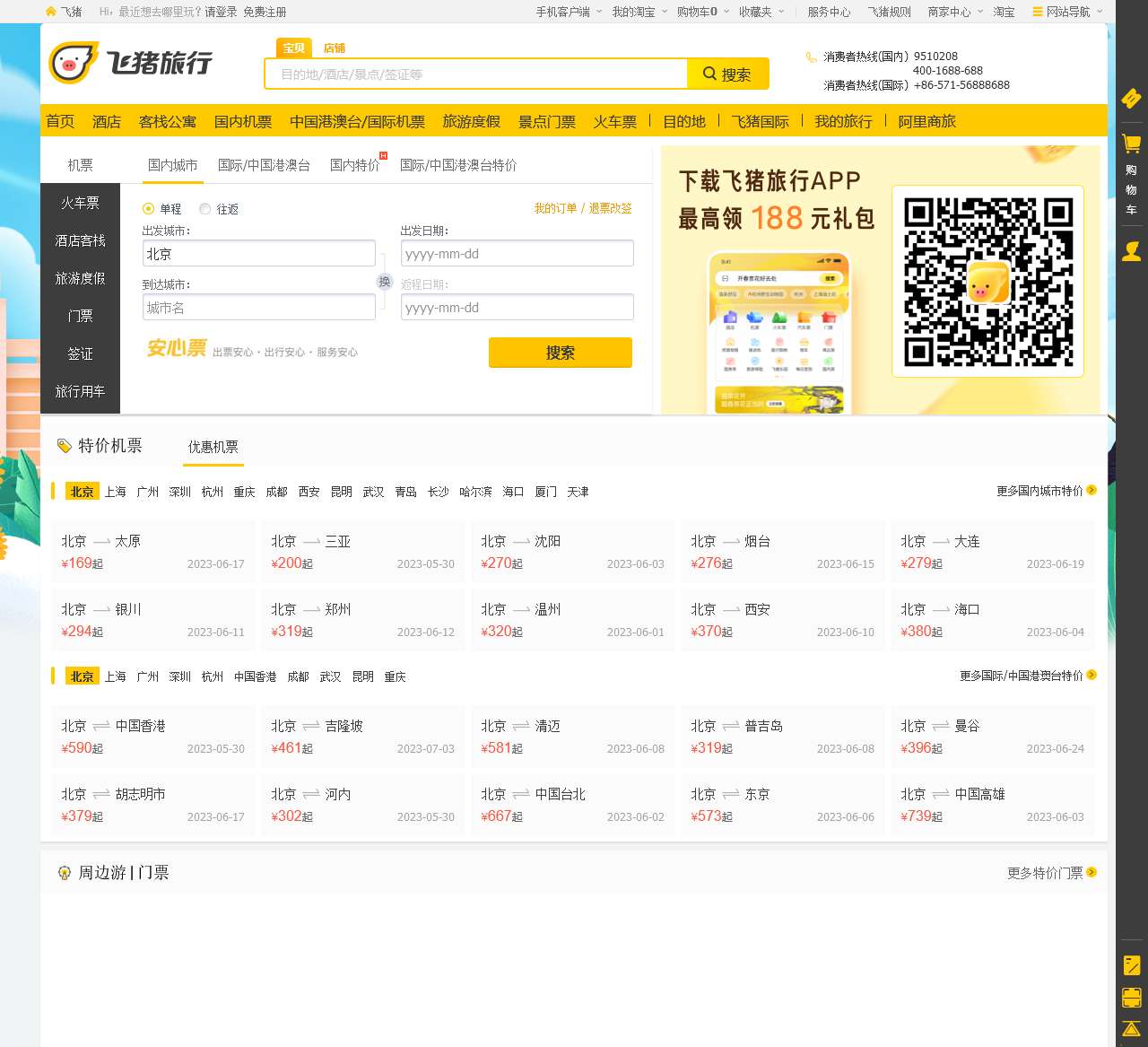This screenshot has width=1148, height=1047.
Task: Open the 北京 to 东京 ¥573 deal
Action: (783, 805)
